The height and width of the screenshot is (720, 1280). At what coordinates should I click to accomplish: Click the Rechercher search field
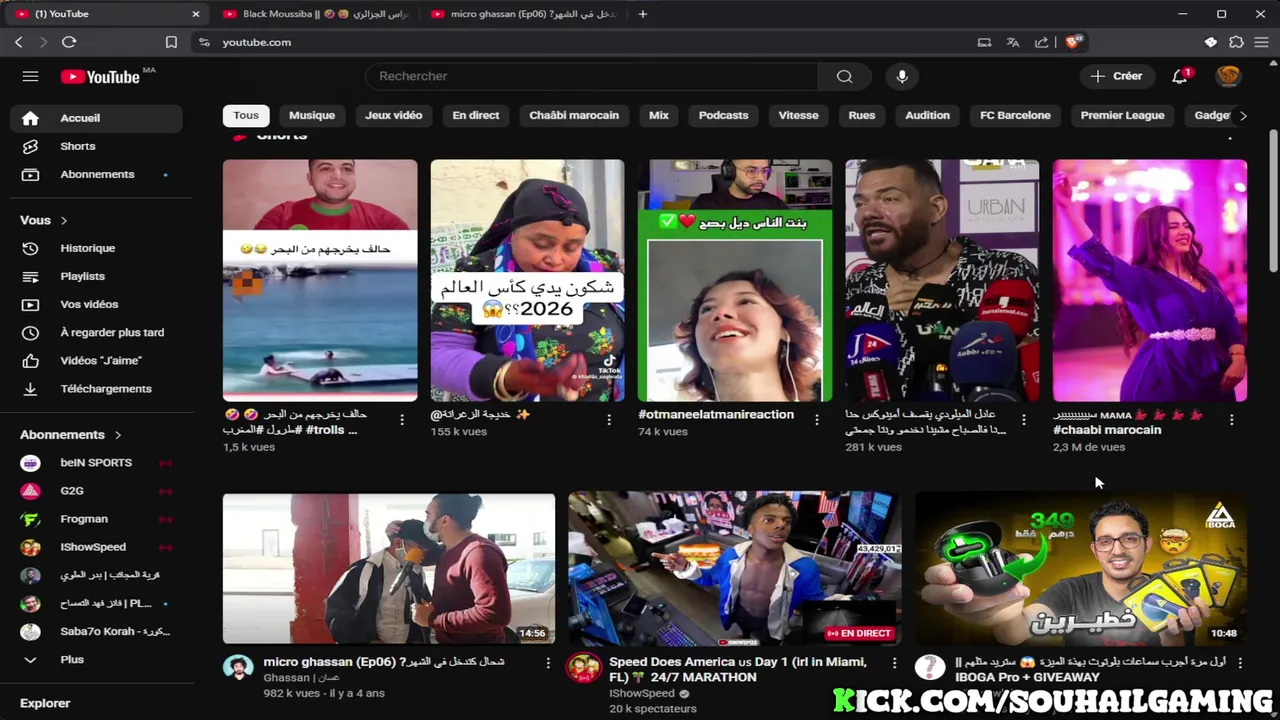(592, 76)
